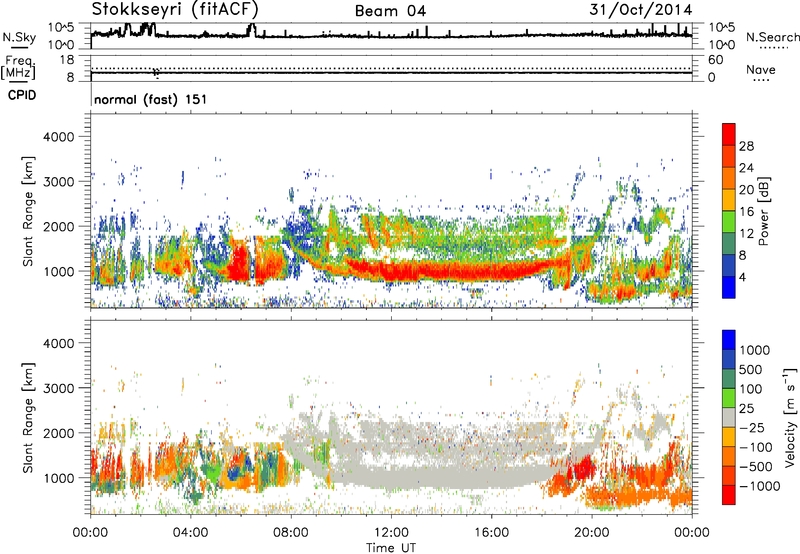The image size is (800, 554).
Task: Pick the yellow-orange 16–20 dB Power segment
Action: (x=729, y=200)
